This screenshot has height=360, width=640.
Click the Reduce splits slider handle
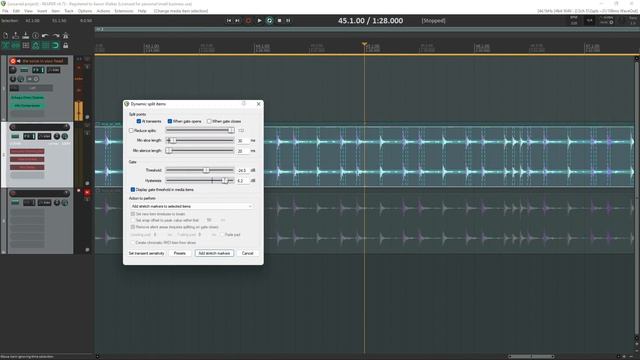click(231, 131)
